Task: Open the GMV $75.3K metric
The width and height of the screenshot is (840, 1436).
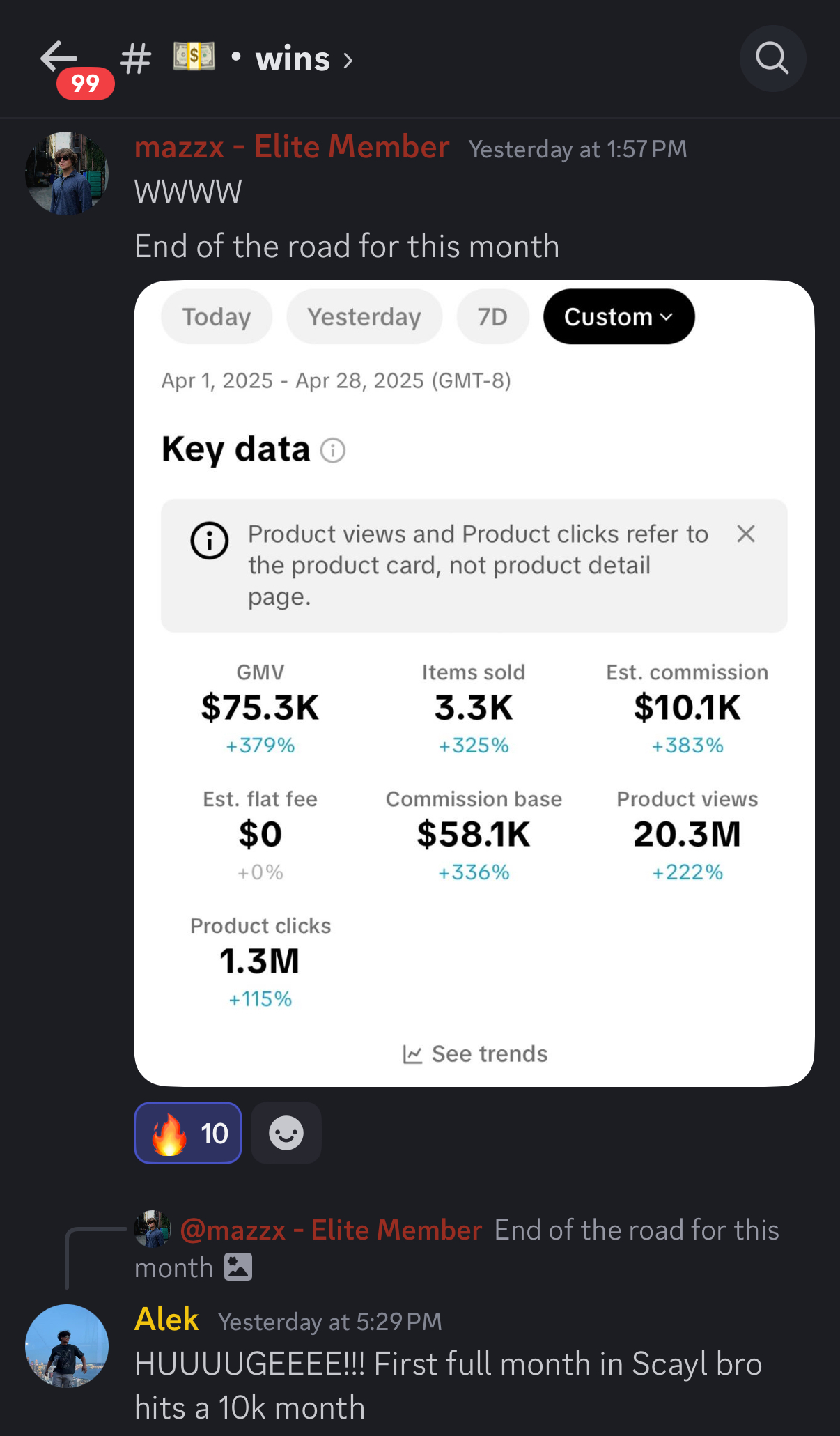Action: 260,708
